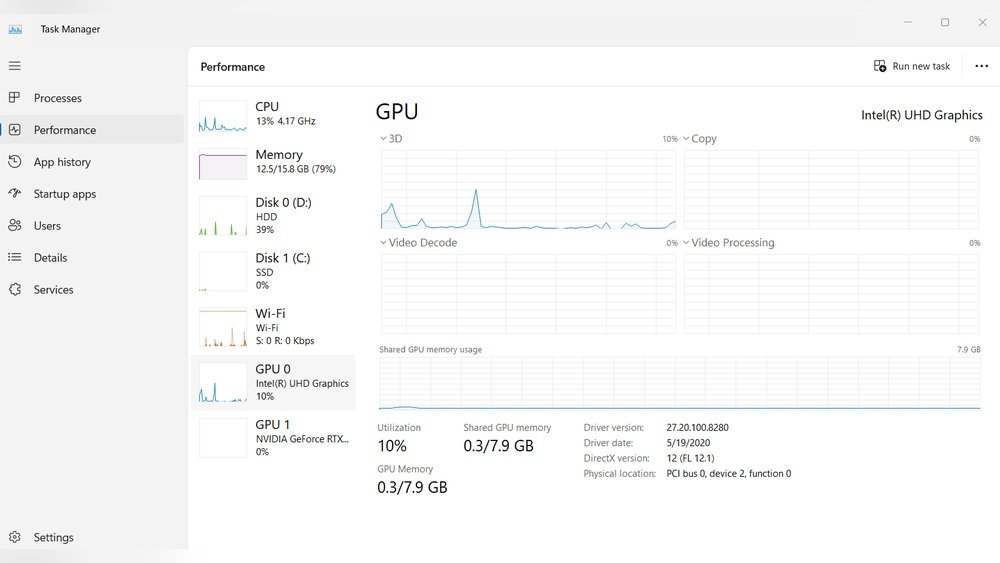The width and height of the screenshot is (1000, 563).
Task: Click the Run new task button
Action: pos(911,66)
